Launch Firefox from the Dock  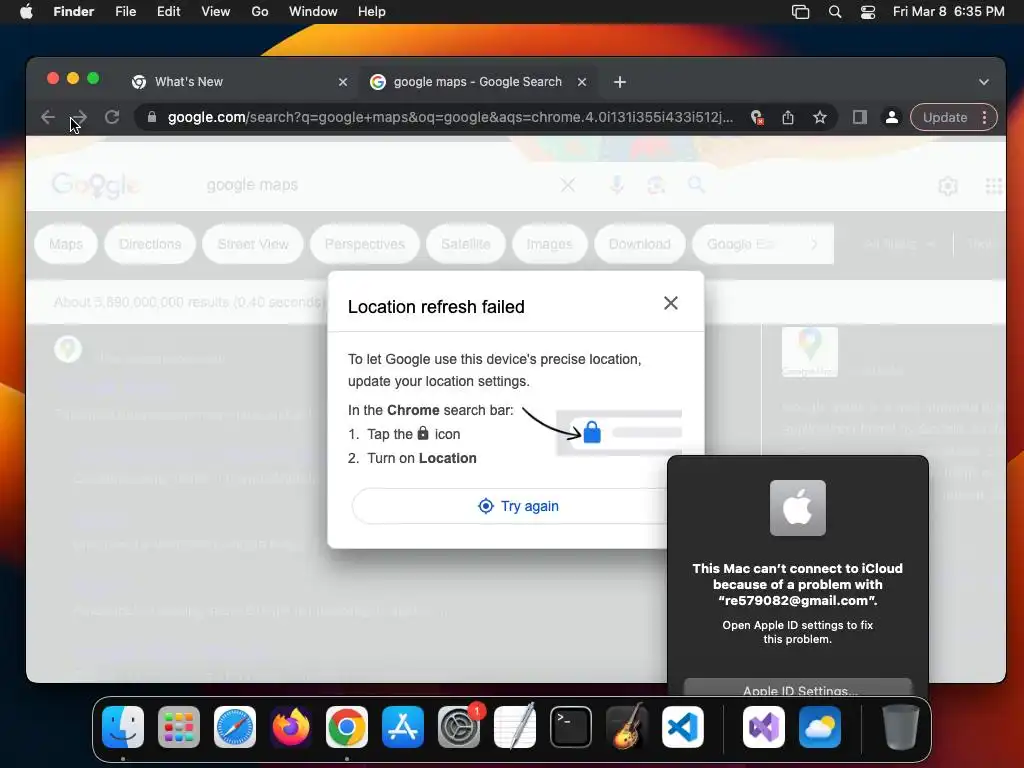[291, 727]
